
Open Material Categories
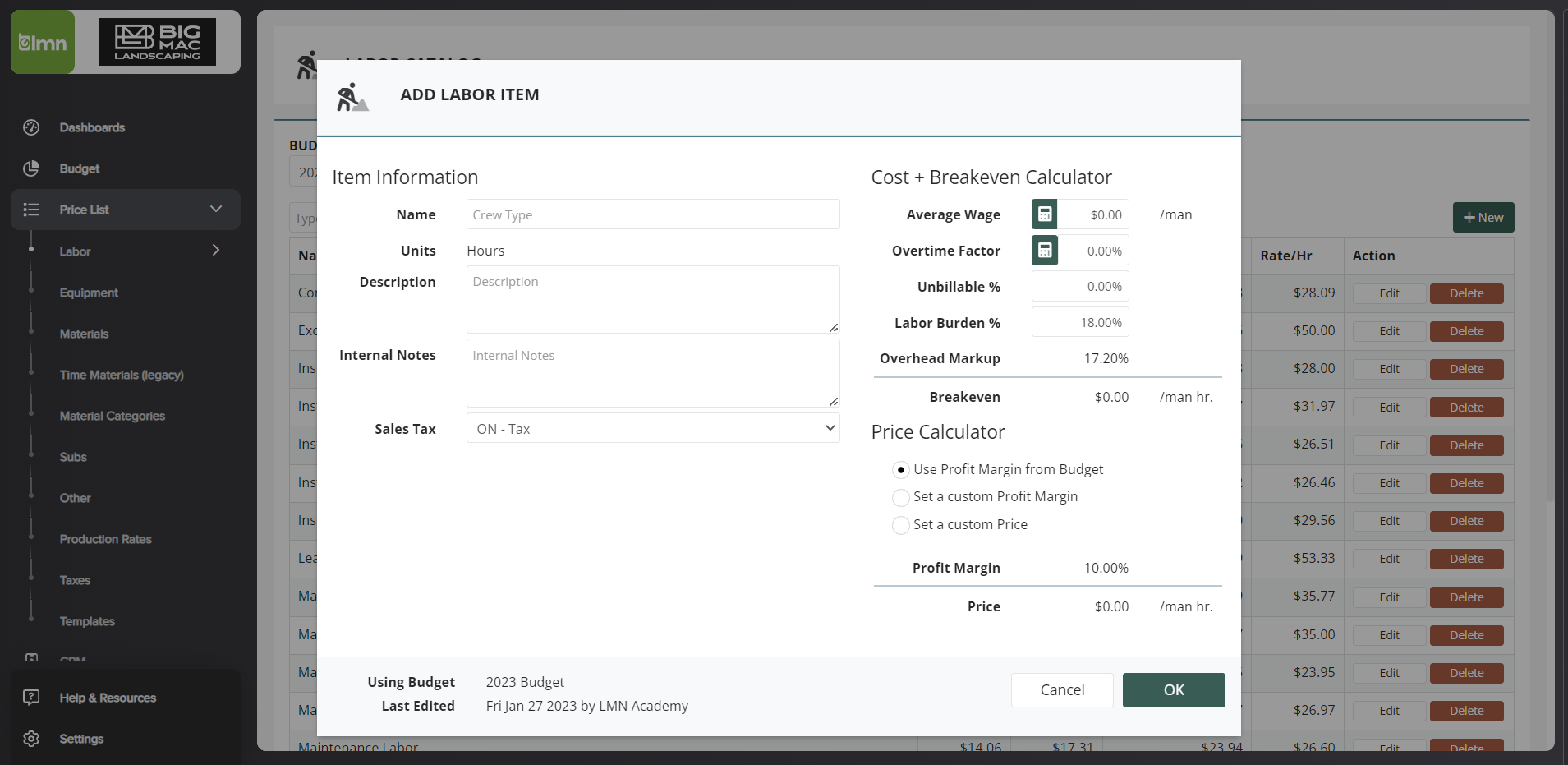point(113,416)
